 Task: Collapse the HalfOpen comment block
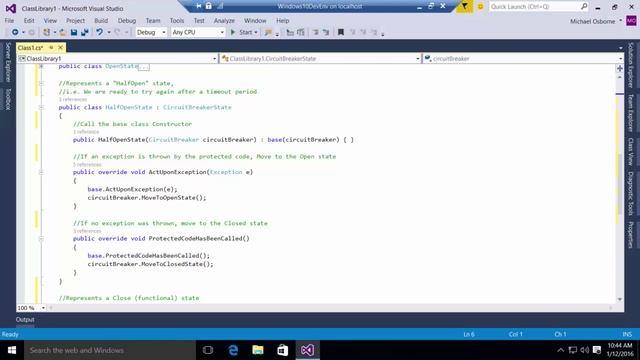point(41,83)
